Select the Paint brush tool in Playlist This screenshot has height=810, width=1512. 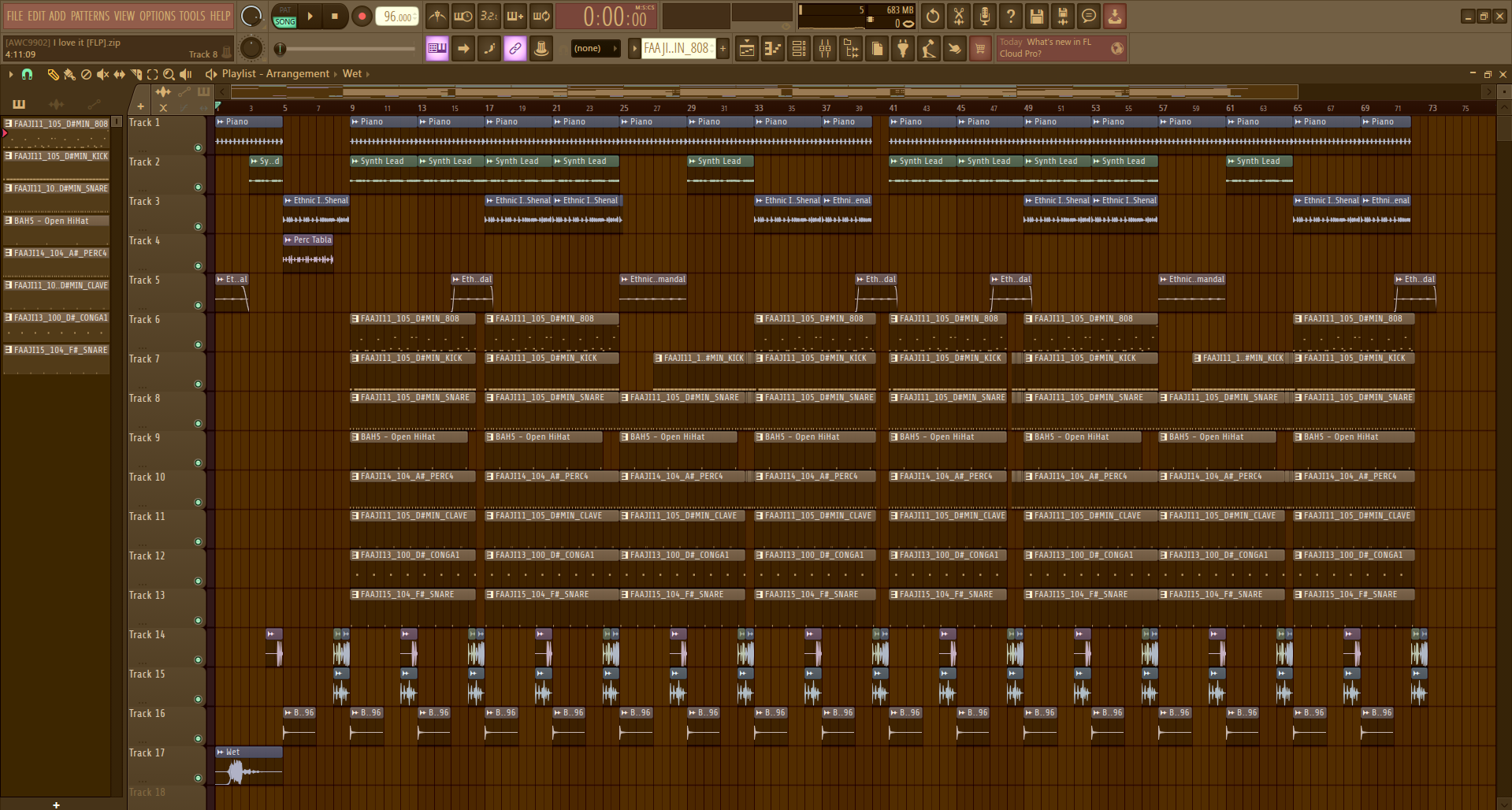[69, 74]
